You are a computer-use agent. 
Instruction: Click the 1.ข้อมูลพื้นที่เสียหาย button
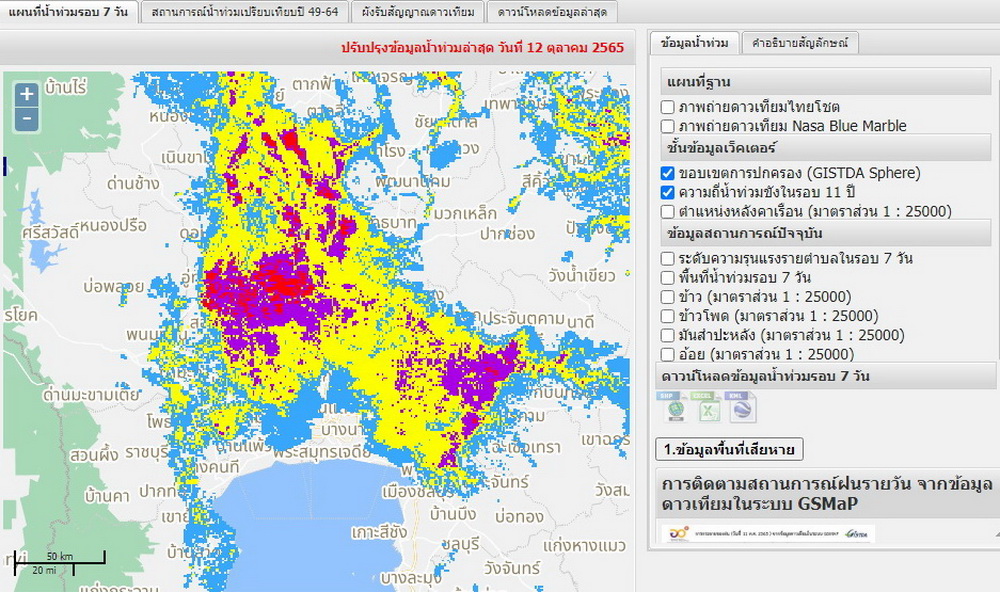pyautogui.click(x=729, y=449)
